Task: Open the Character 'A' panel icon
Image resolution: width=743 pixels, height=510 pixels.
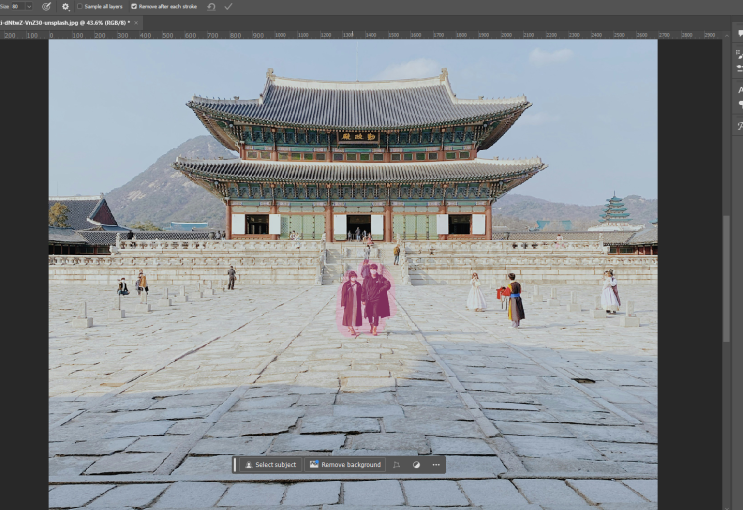Action: (x=739, y=90)
